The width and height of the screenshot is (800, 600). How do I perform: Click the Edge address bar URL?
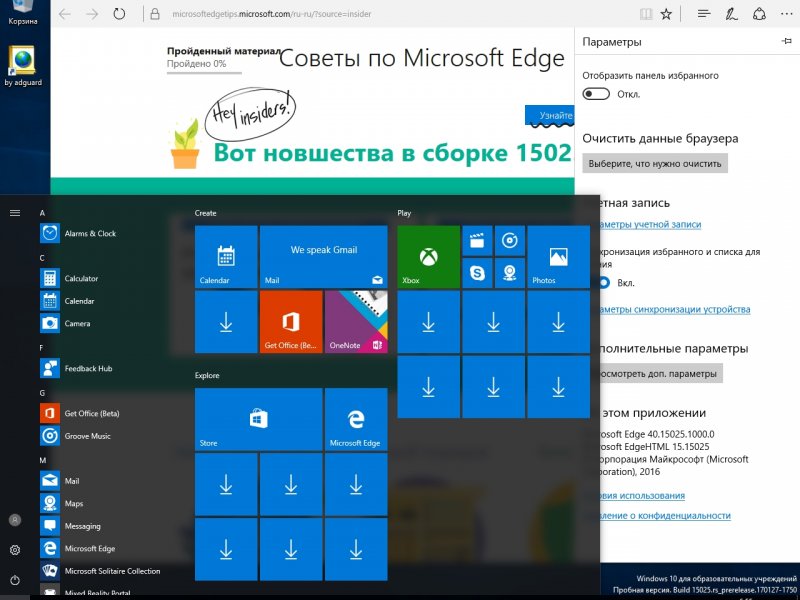point(272,14)
